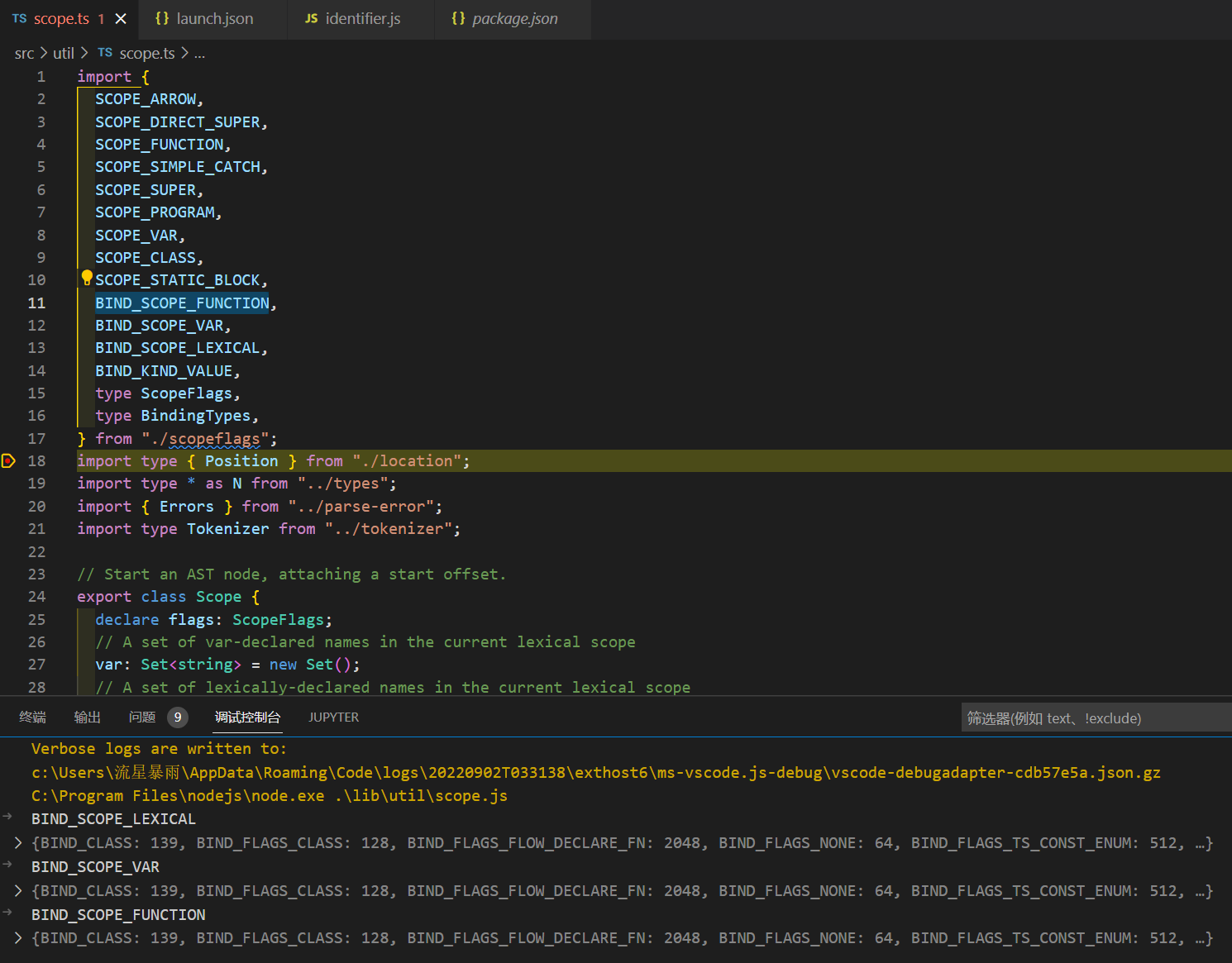This screenshot has height=963, width=1232.
Task: Click the util breadcrumb folder
Action: click(x=64, y=54)
